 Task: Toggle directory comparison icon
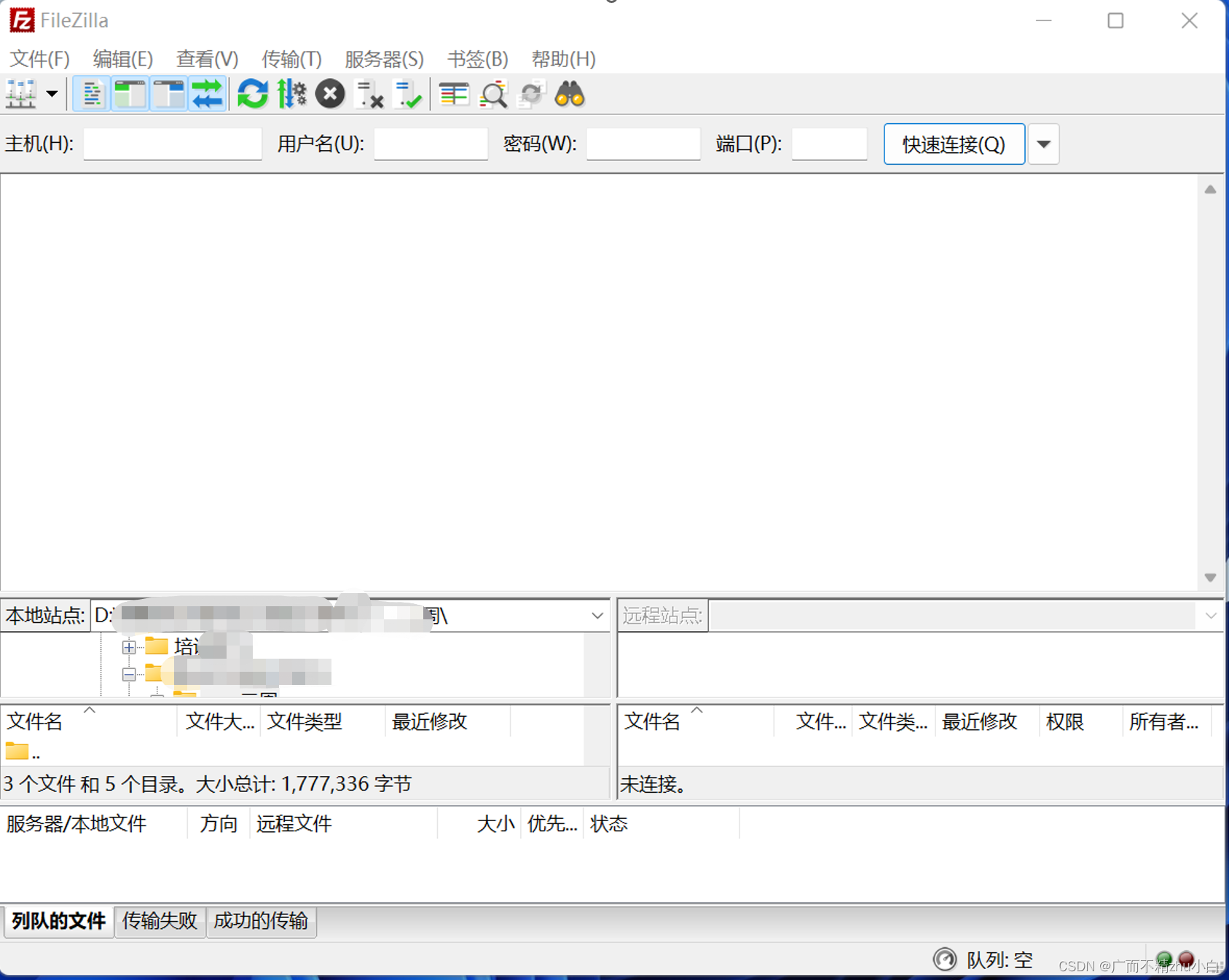[x=493, y=94]
